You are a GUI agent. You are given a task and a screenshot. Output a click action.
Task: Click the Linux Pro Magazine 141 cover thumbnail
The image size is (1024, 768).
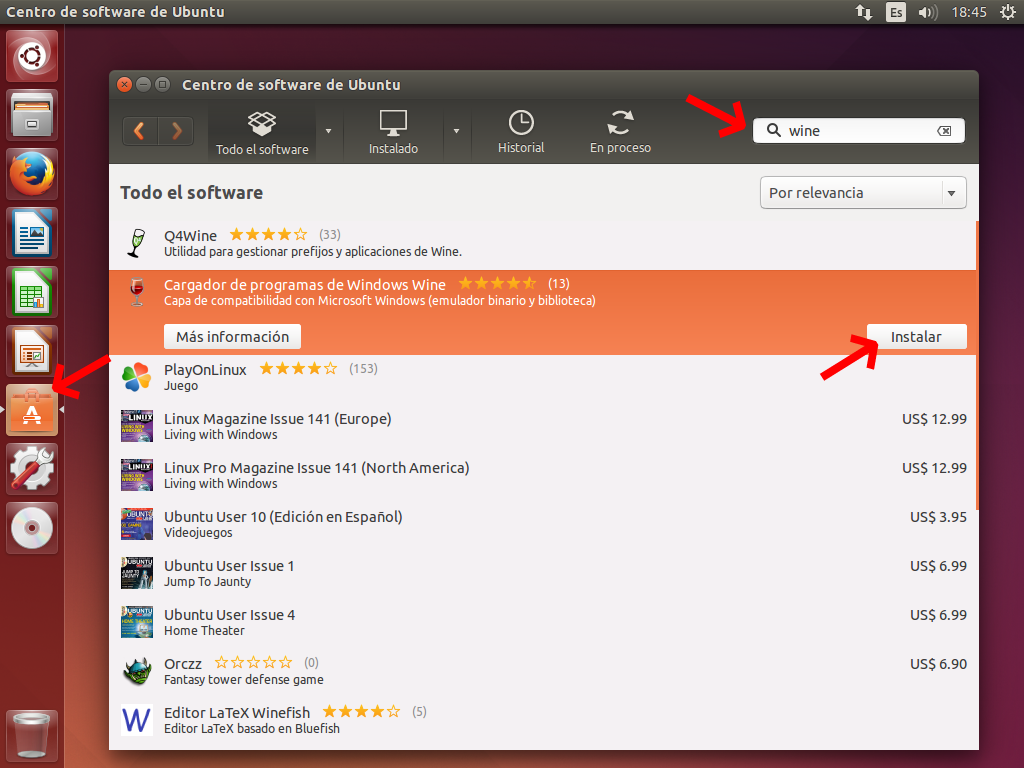pyautogui.click(x=136, y=475)
